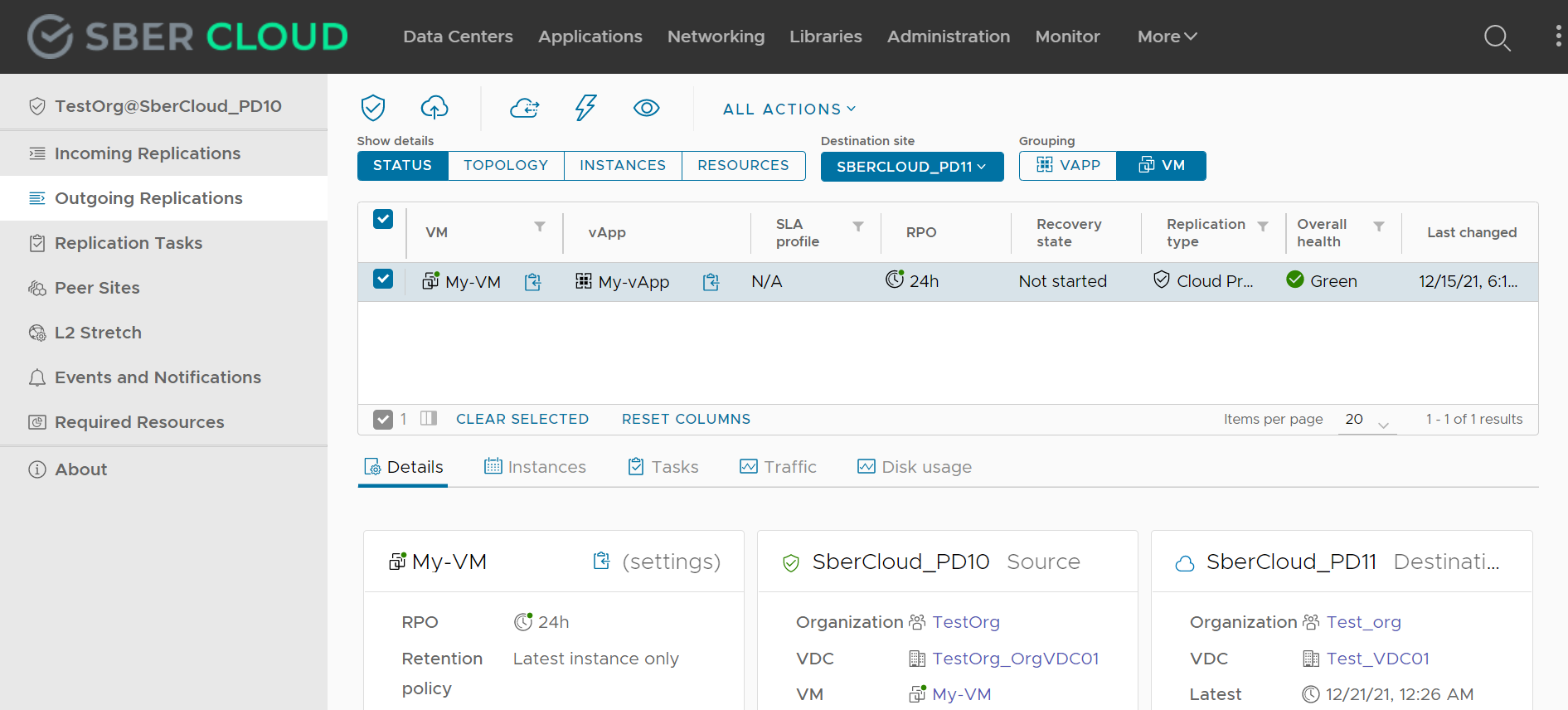The width and height of the screenshot is (1568, 710).
Task: Open L2 Stretch in sidebar
Action: tap(163, 333)
